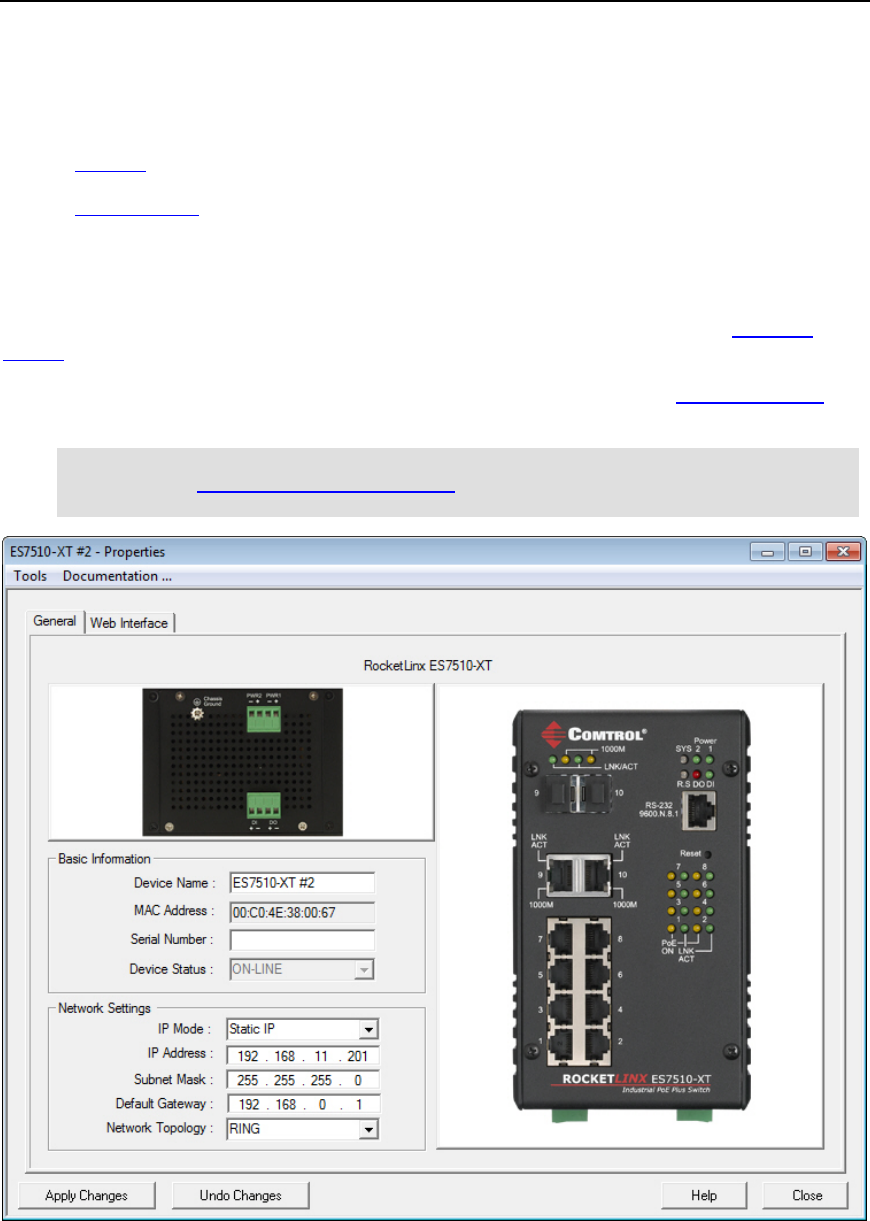870x1221 pixels.
Task: Open the Documentation menu
Action: (117, 576)
